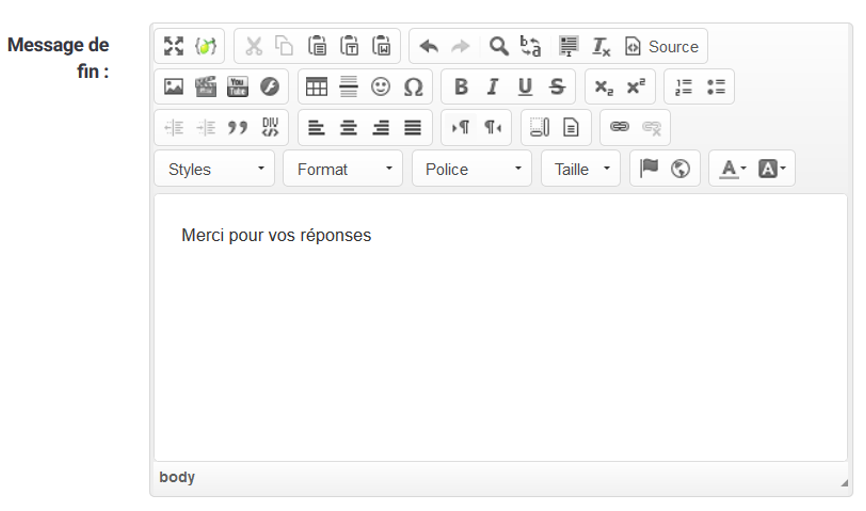
Task: Open the background color picker
Action: (772, 168)
